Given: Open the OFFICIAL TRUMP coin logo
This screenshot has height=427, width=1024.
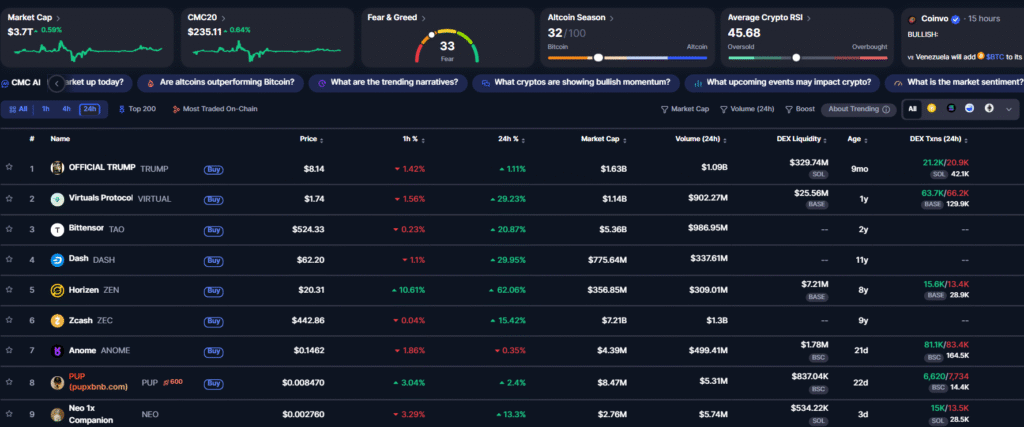Looking at the screenshot, I should [57, 168].
